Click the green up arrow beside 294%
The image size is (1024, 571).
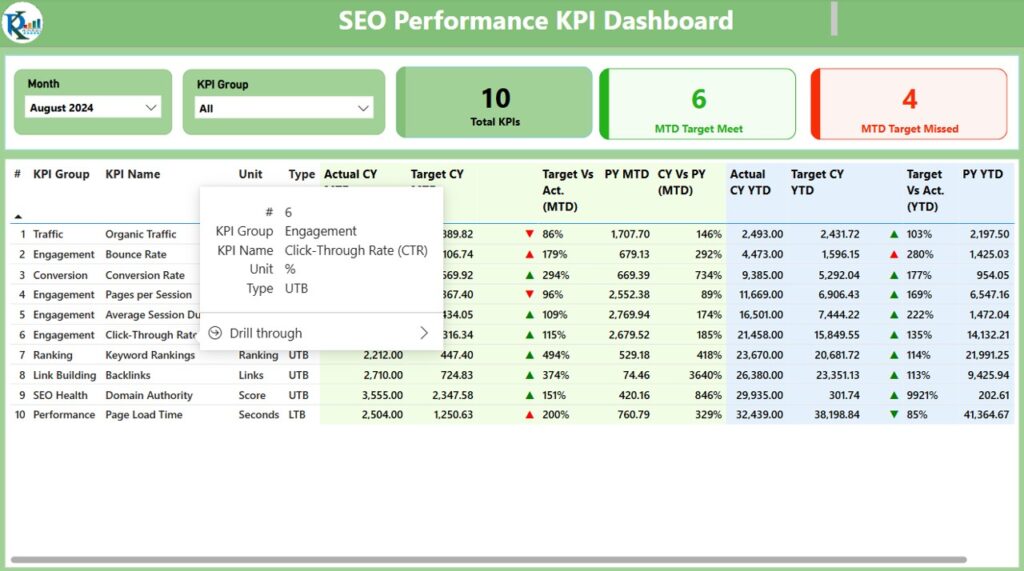pyautogui.click(x=530, y=275)
